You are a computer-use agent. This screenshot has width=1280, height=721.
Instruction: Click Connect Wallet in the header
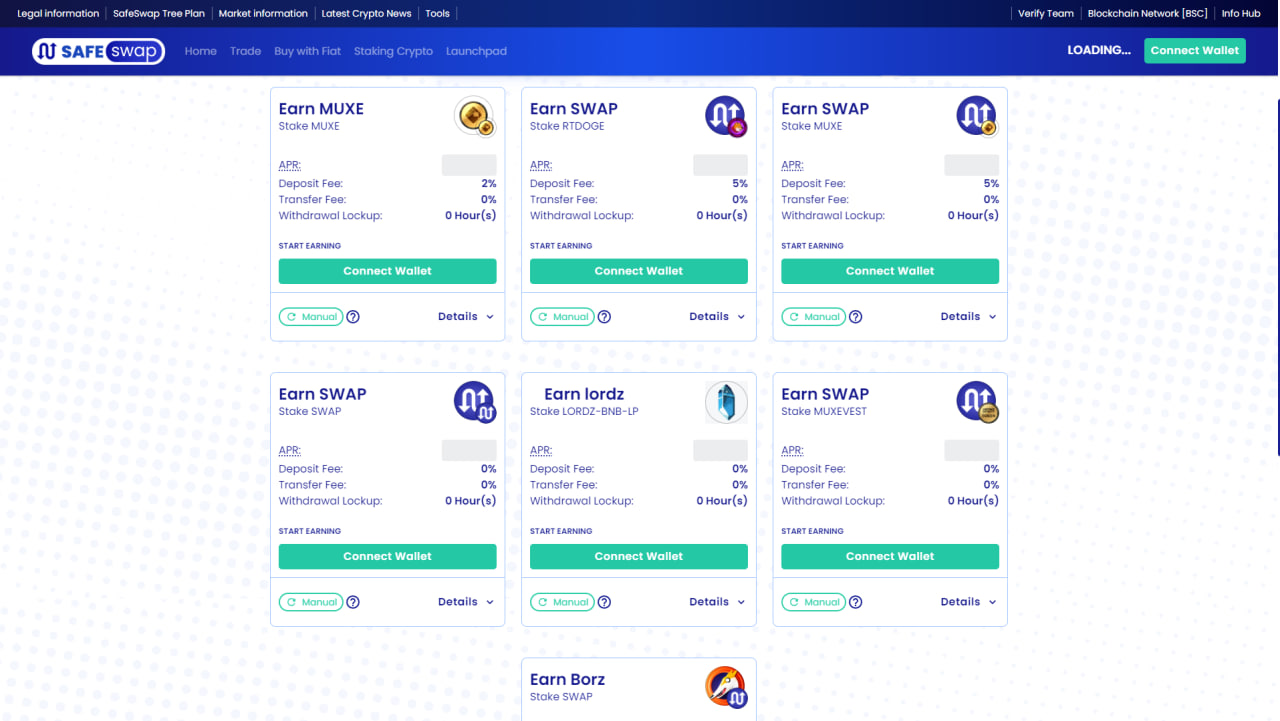1195,50
